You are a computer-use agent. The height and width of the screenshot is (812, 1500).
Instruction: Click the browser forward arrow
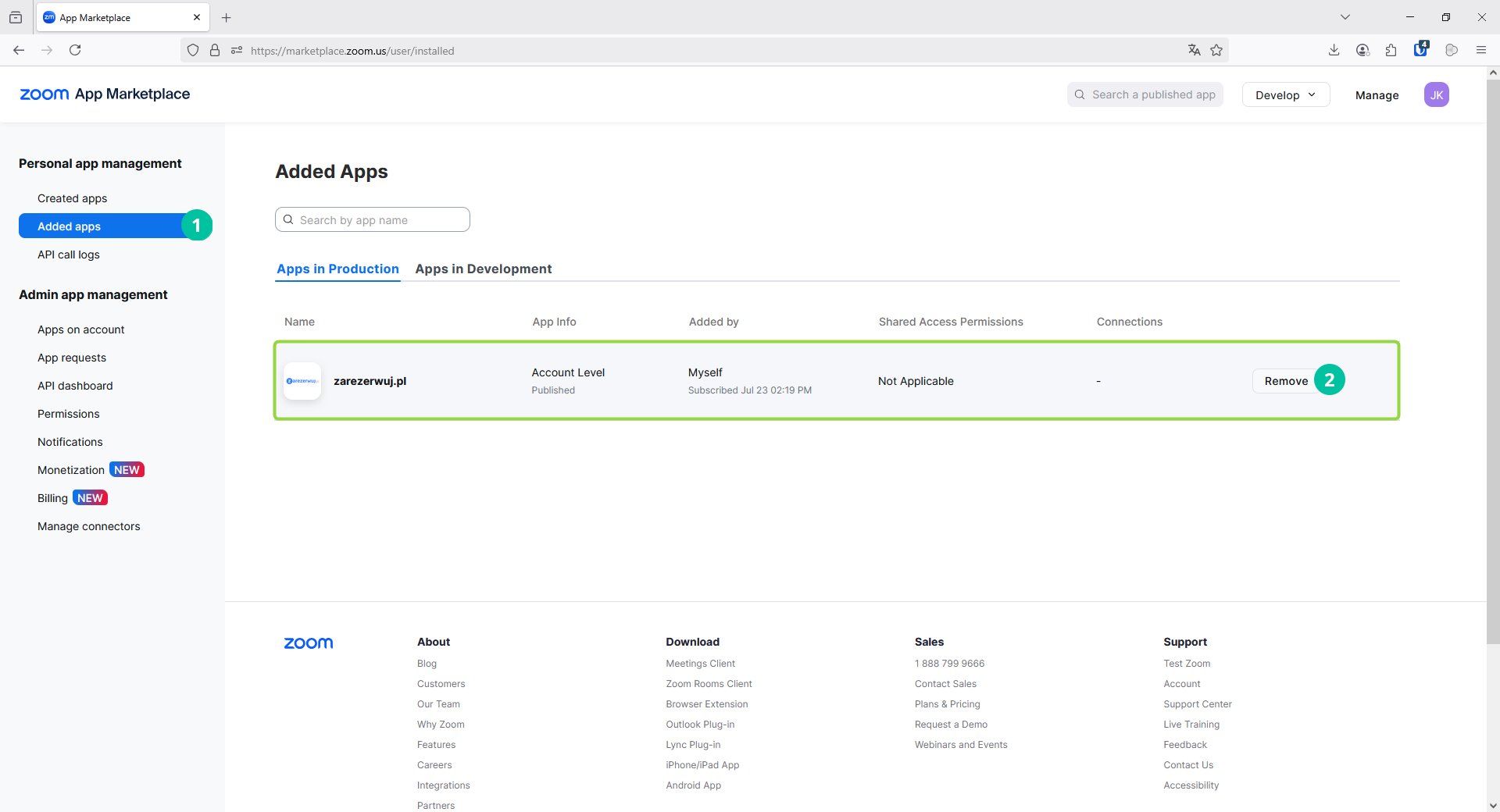pyautogui.click(x=47, y=50)
